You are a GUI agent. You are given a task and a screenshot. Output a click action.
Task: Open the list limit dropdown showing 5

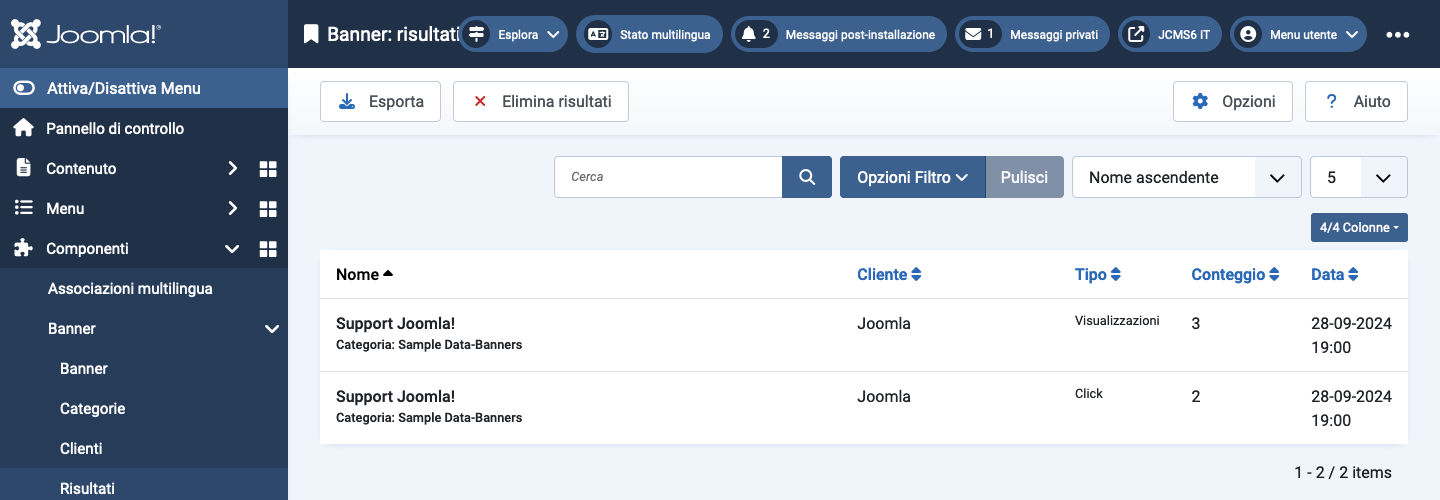[x=1358, y=177]
